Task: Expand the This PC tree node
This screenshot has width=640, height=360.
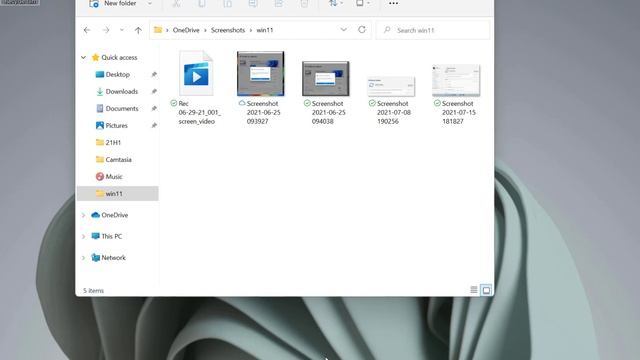Action: [83, 236]
